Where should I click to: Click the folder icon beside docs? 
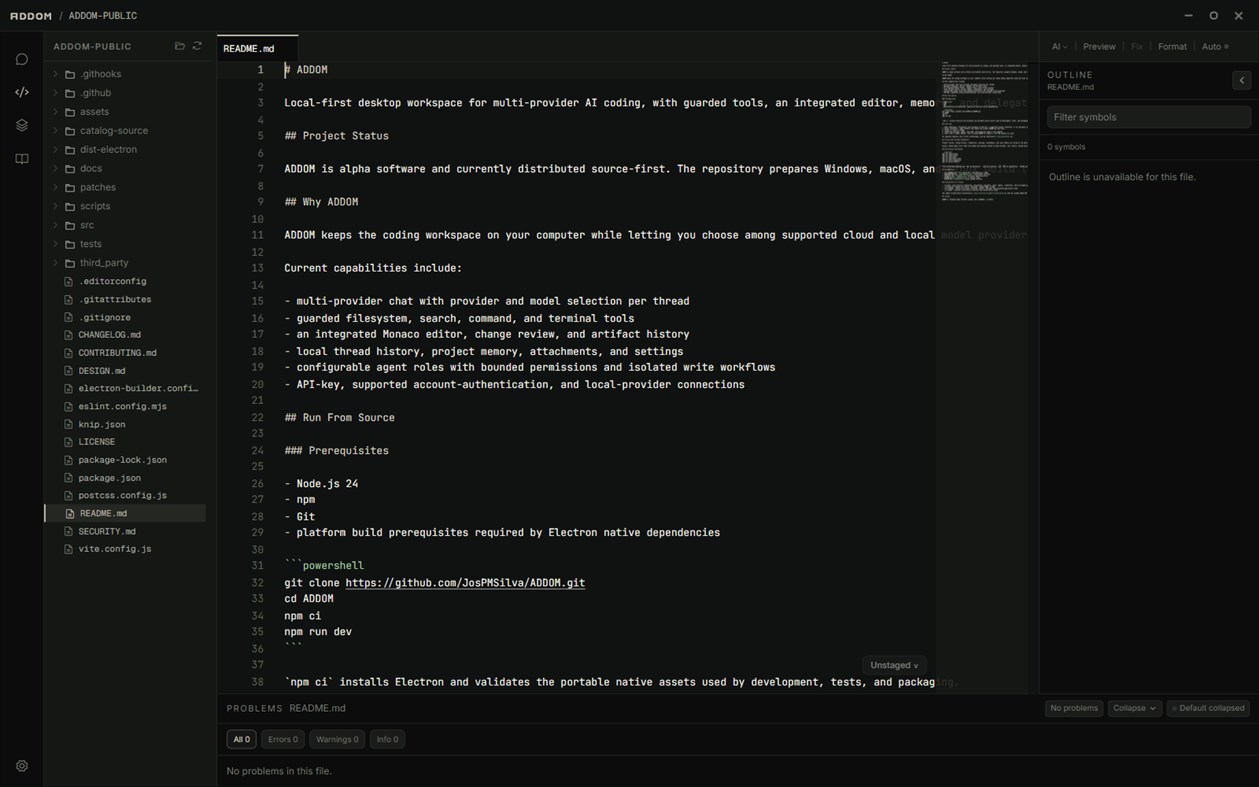[70, 168]
